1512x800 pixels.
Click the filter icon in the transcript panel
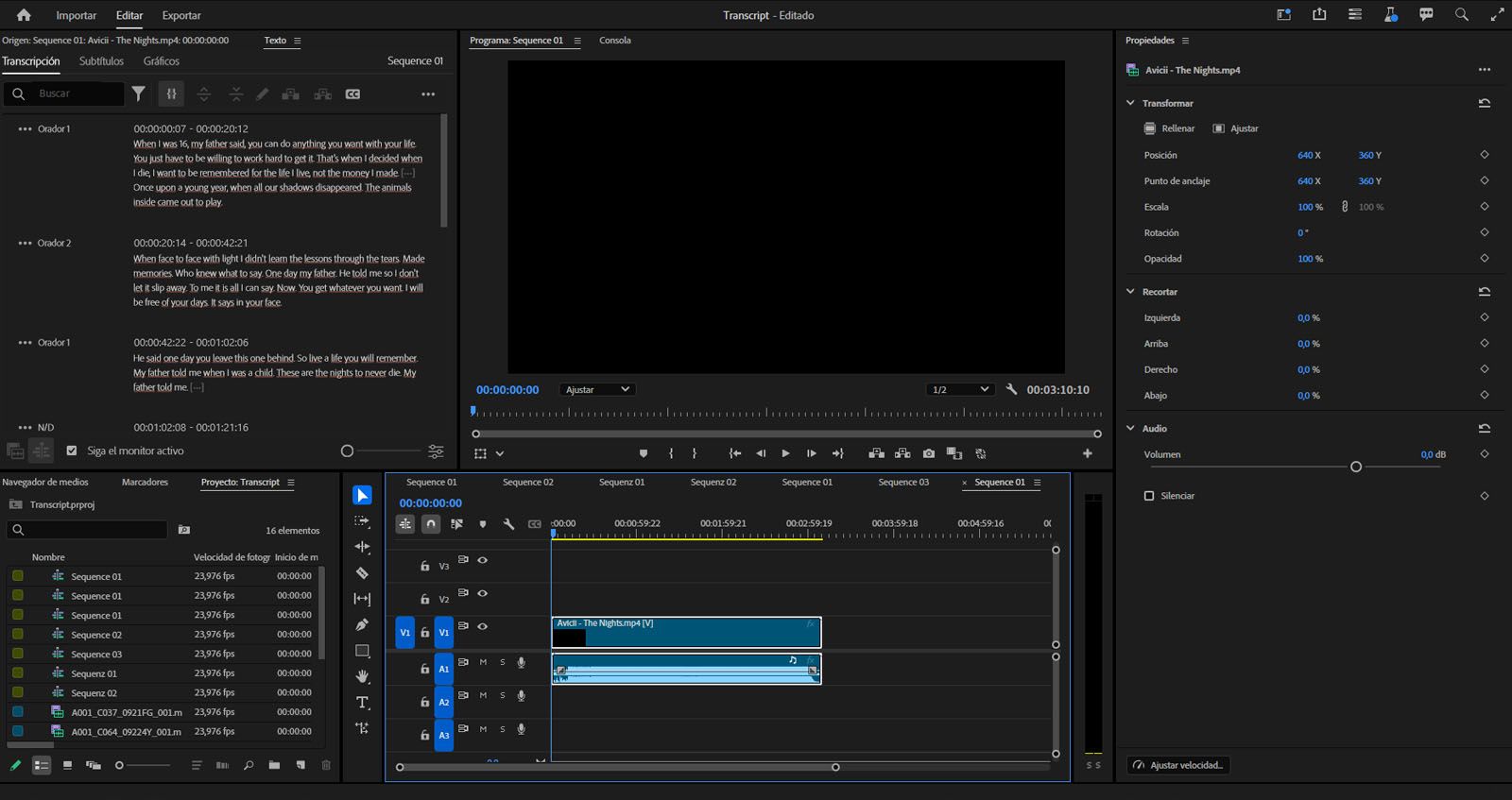point(139,94)
